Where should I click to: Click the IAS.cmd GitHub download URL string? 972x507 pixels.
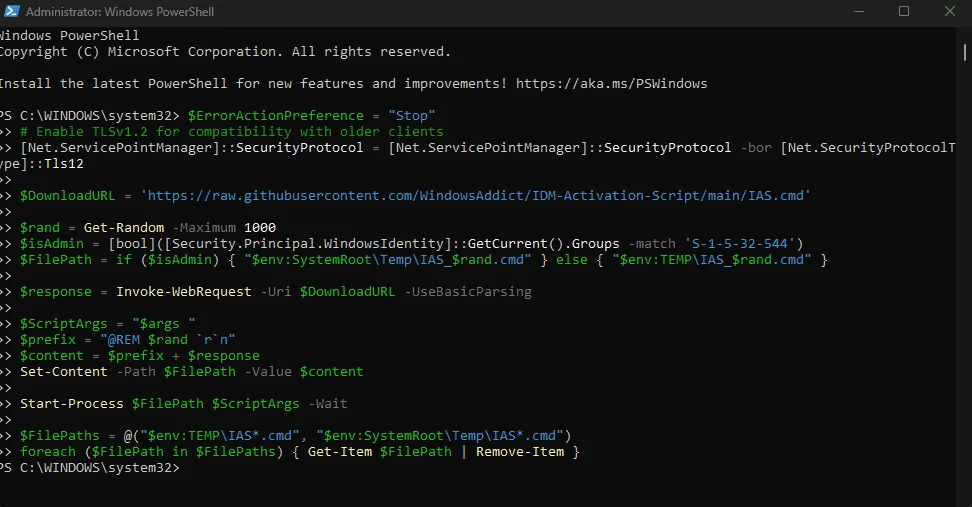[475, 196]
